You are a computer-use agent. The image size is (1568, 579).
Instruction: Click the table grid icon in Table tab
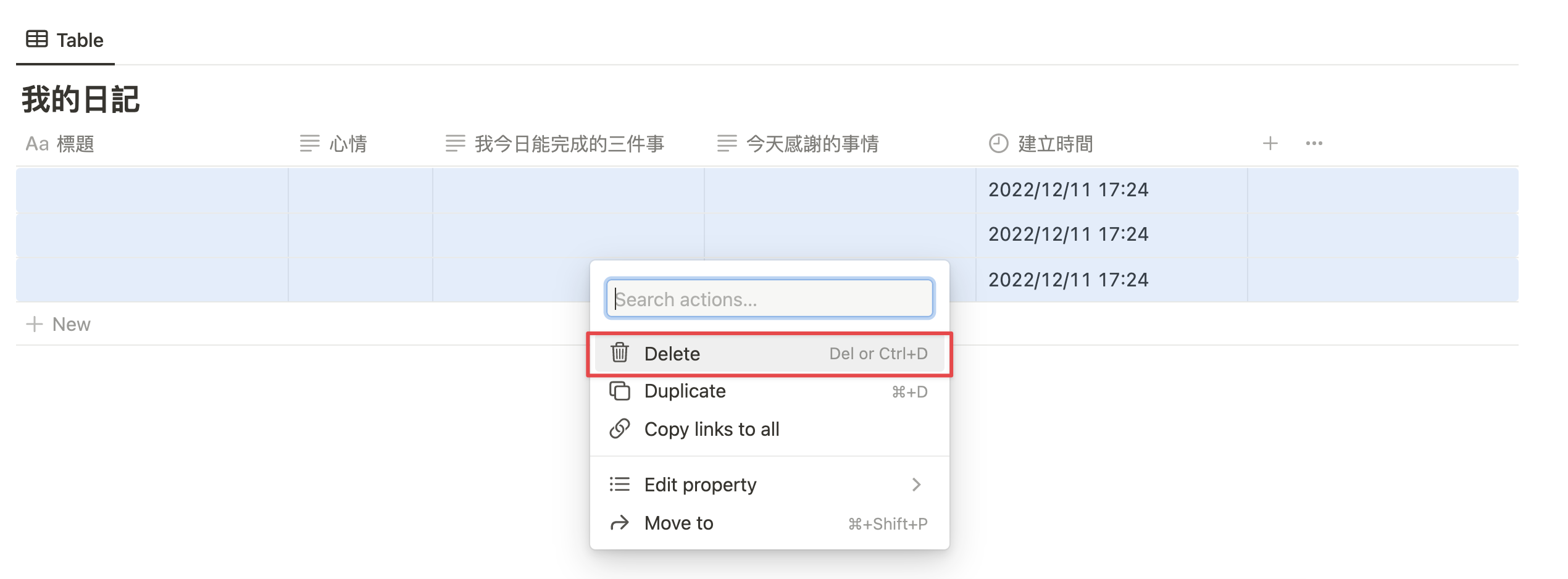click(37, 39)
